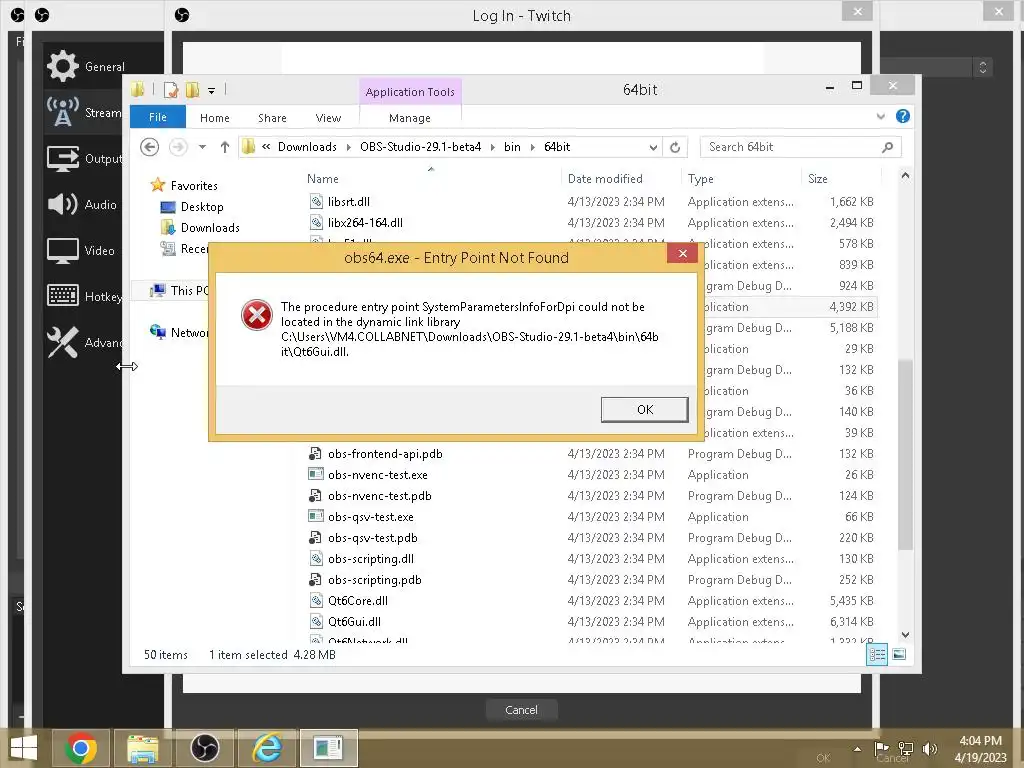Select Downloads in the address breadcrumb
The image size is (1024, 768).
[307, 147]
